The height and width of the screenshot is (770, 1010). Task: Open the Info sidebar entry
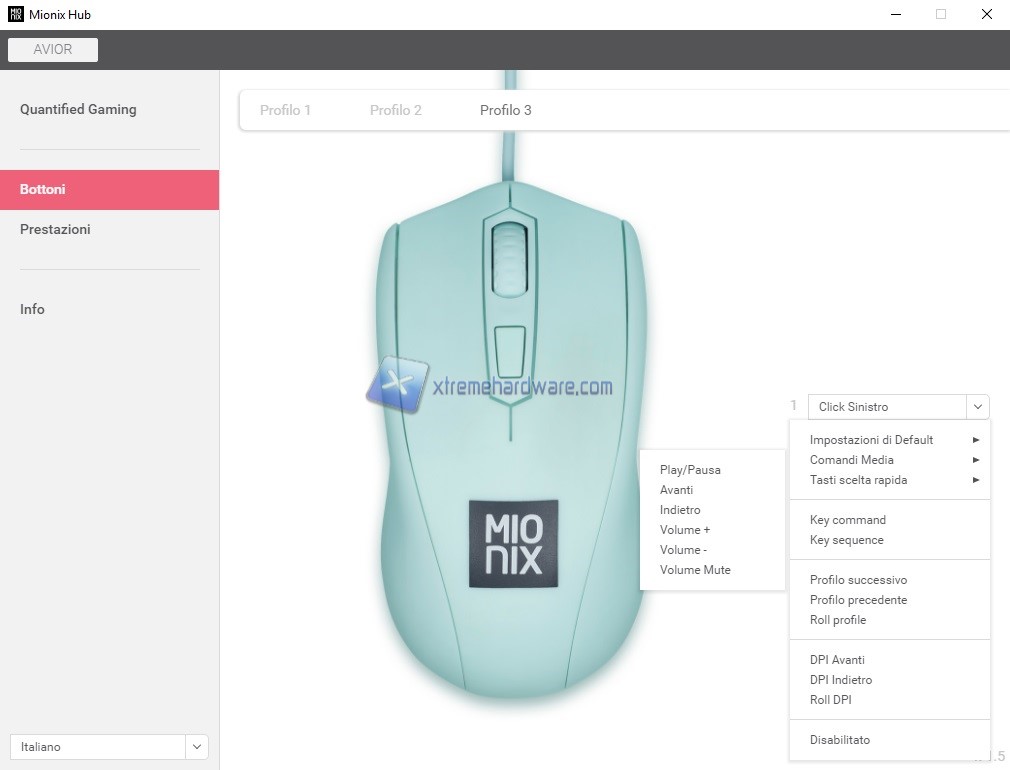(x=32, y=309)
